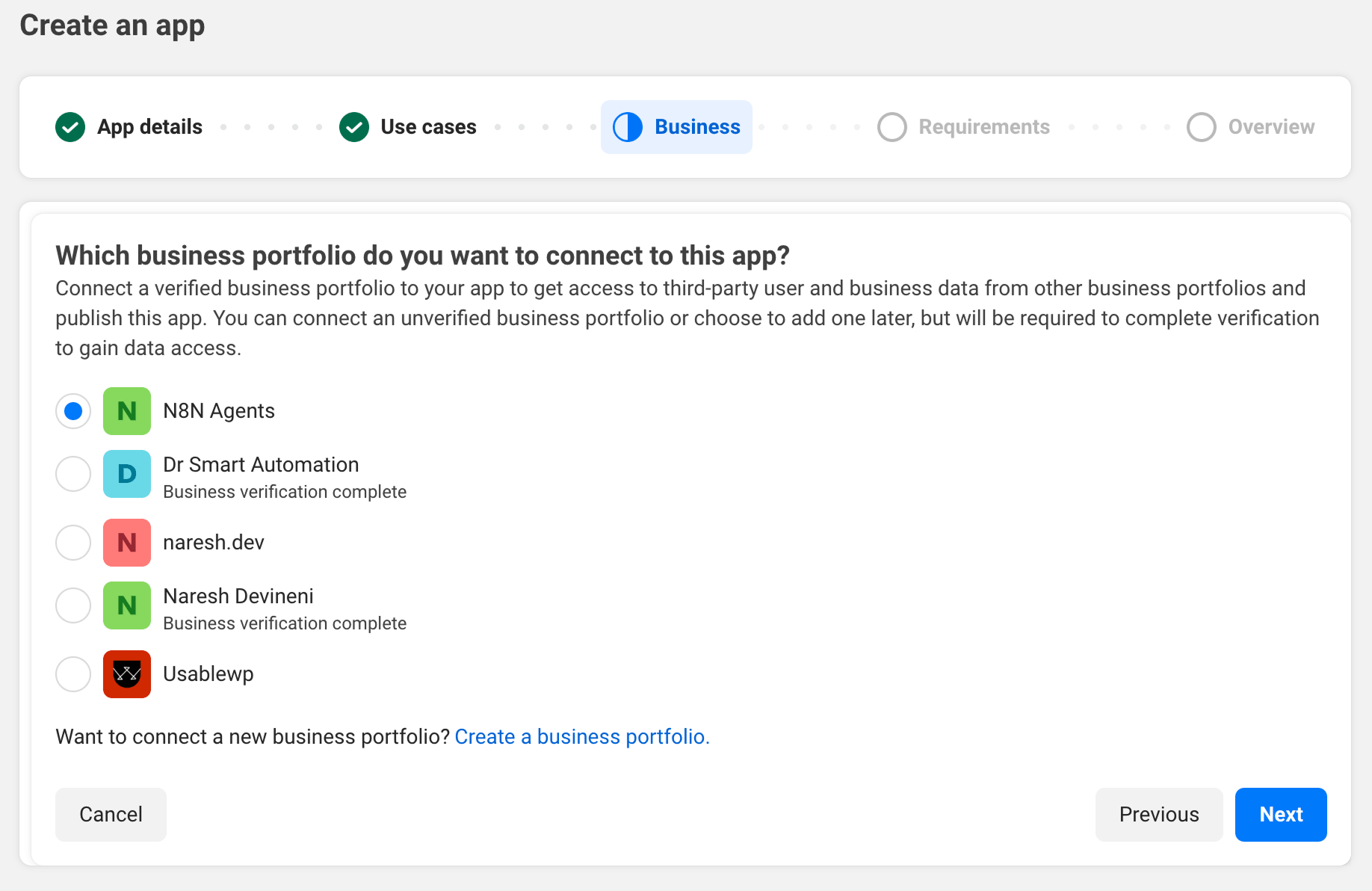The image size is (1372, 891).
Task: Cancel app creation
Action: tap(111, 815)
